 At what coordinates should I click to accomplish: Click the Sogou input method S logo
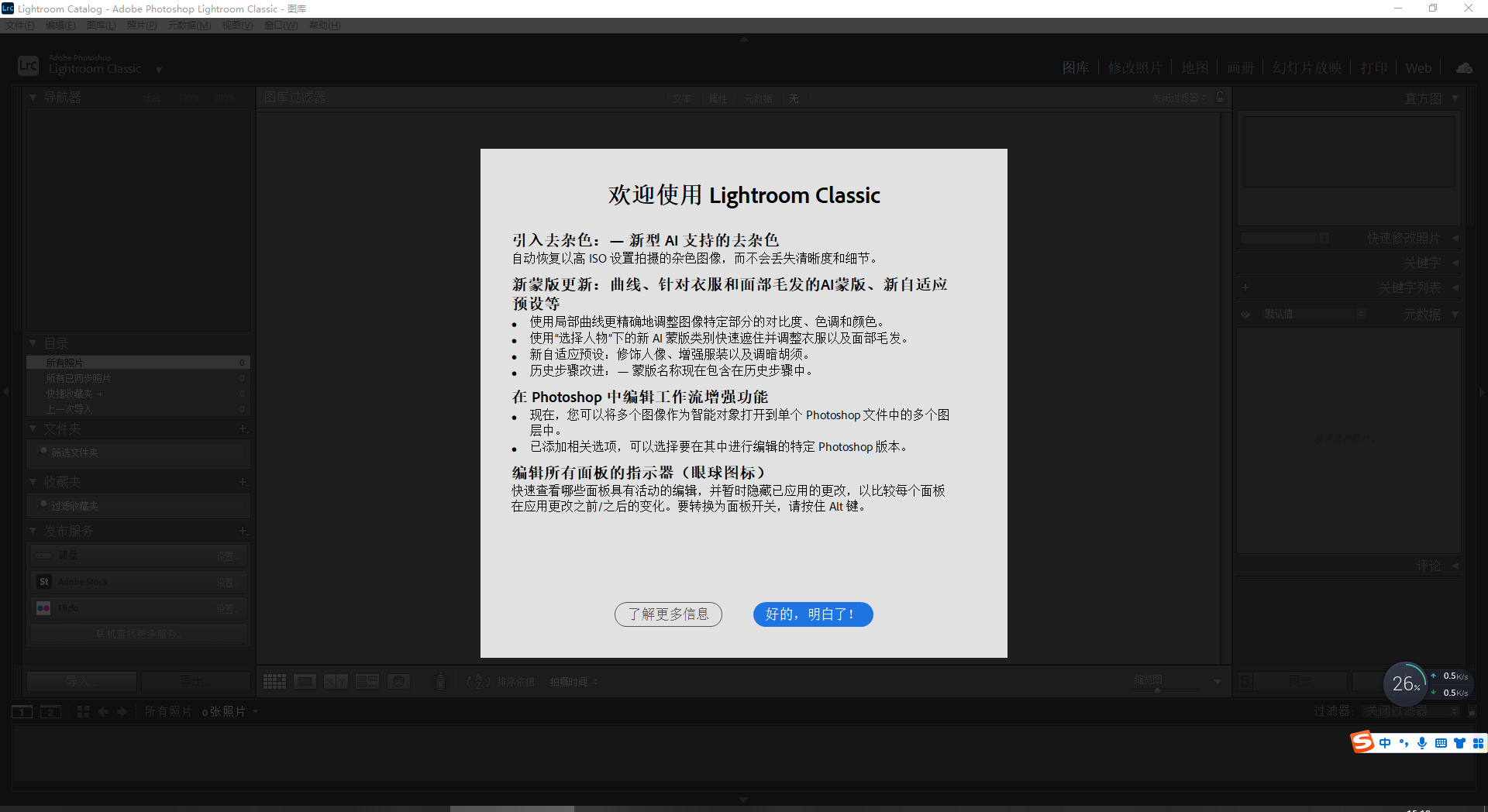(x=1362, y=742)
